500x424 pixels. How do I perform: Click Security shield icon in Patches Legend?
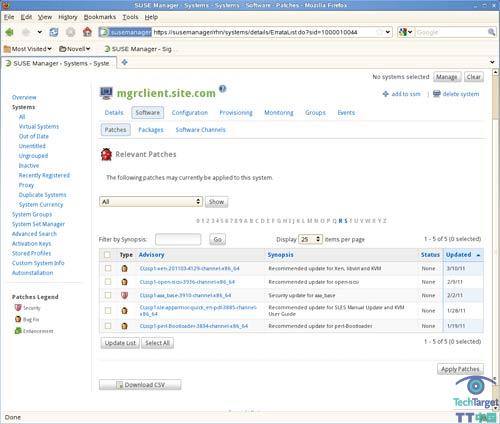pyautogui.click(x=18, y=308)
